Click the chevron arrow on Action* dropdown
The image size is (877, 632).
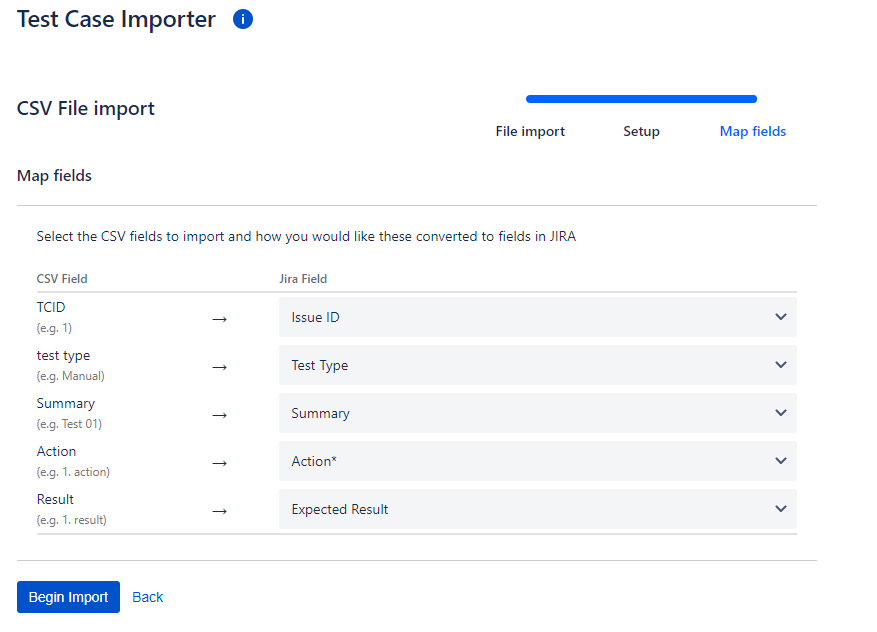pos(781,461)
